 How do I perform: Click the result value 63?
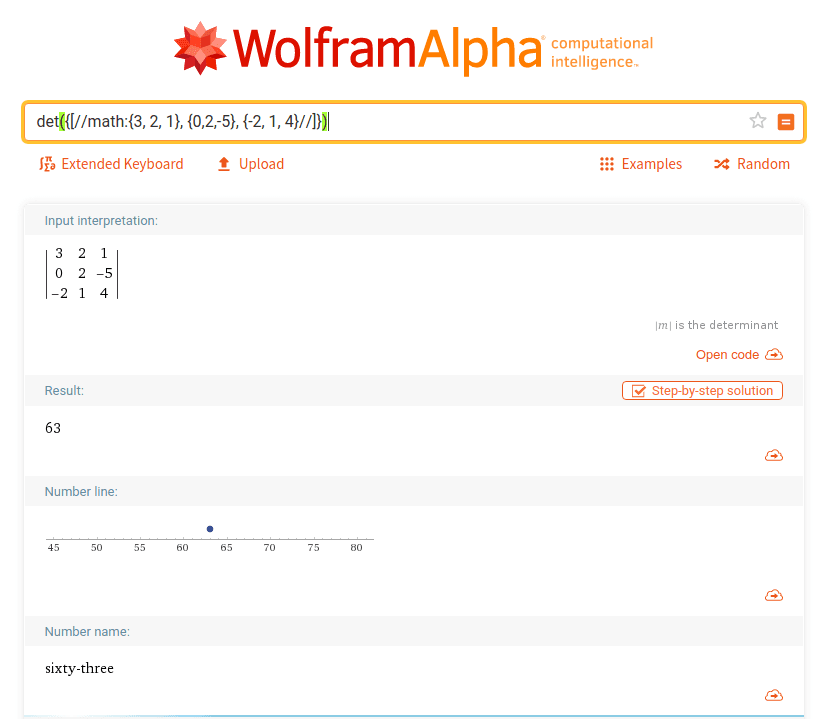click(53, 428)
